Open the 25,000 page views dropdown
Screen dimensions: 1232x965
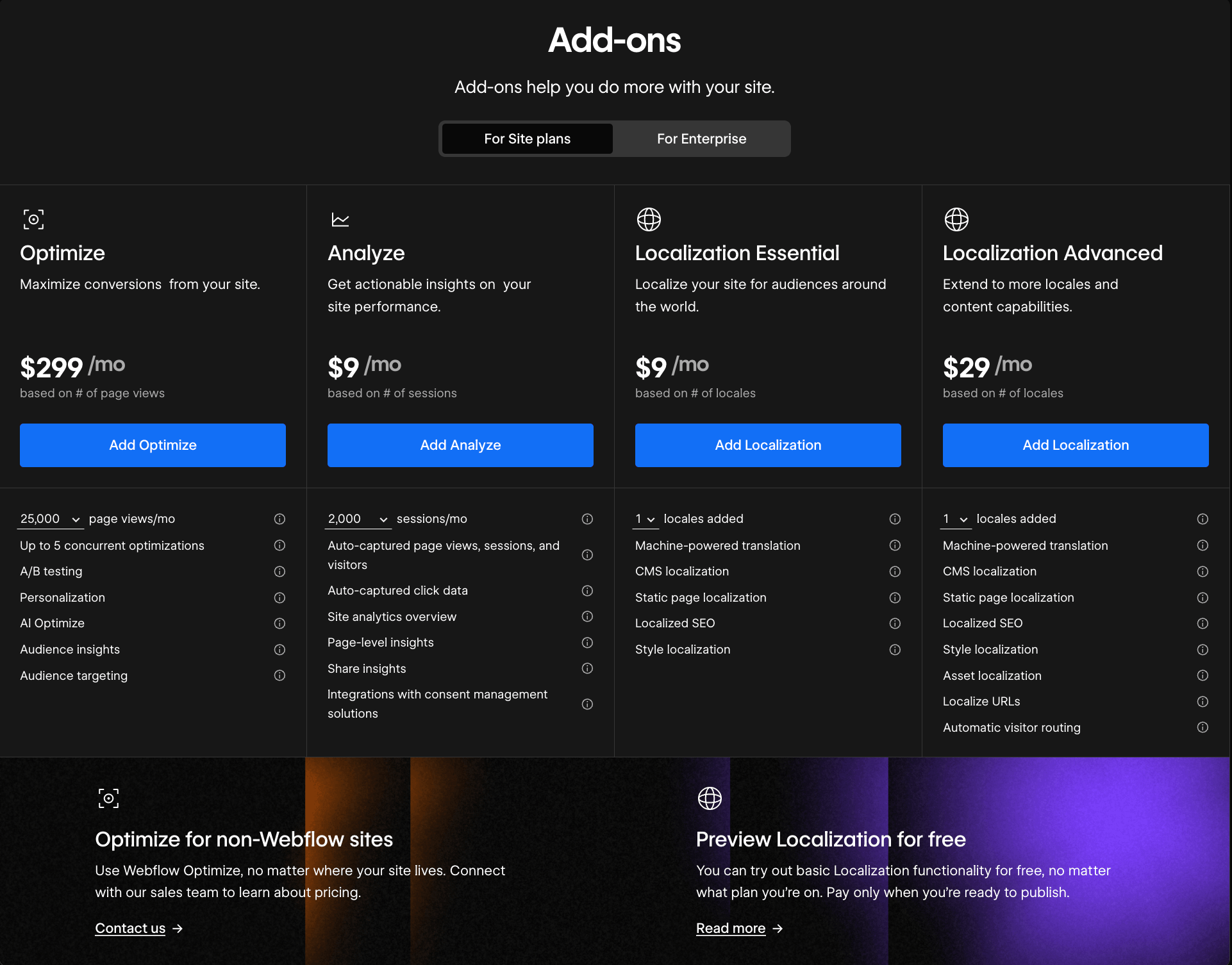(x=51, y=519)
